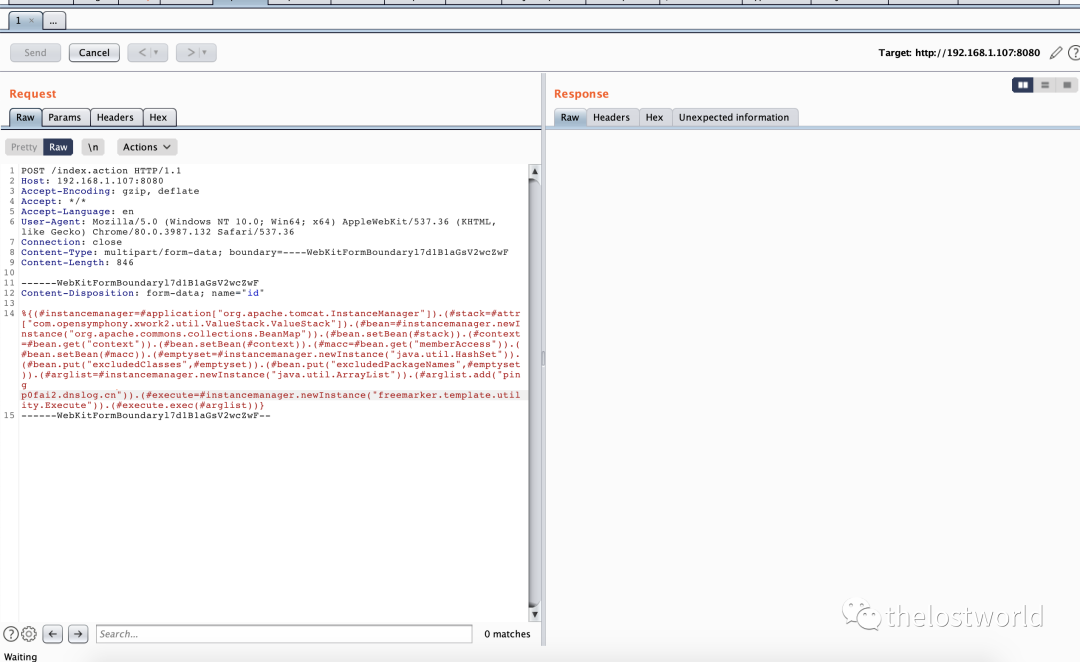Switch to Response Headers tab
Image resolution: width=1080 pixels, height=662 pixels.
pos(612,117)
